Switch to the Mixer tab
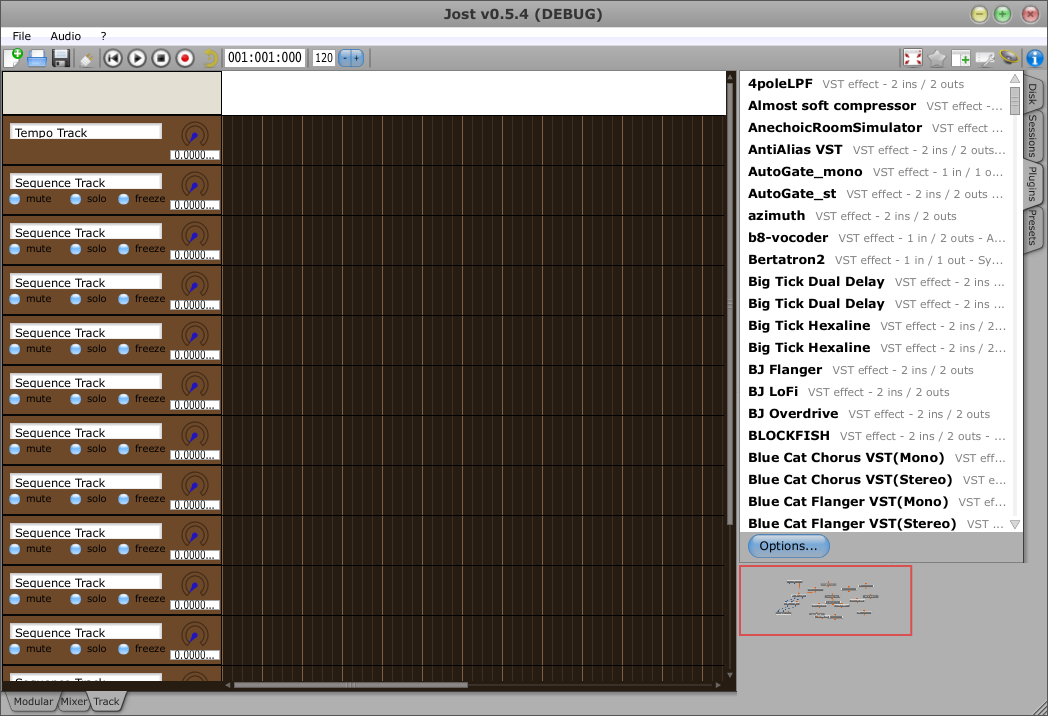This screenshot has width=1048, height=716. click(74, 702)
